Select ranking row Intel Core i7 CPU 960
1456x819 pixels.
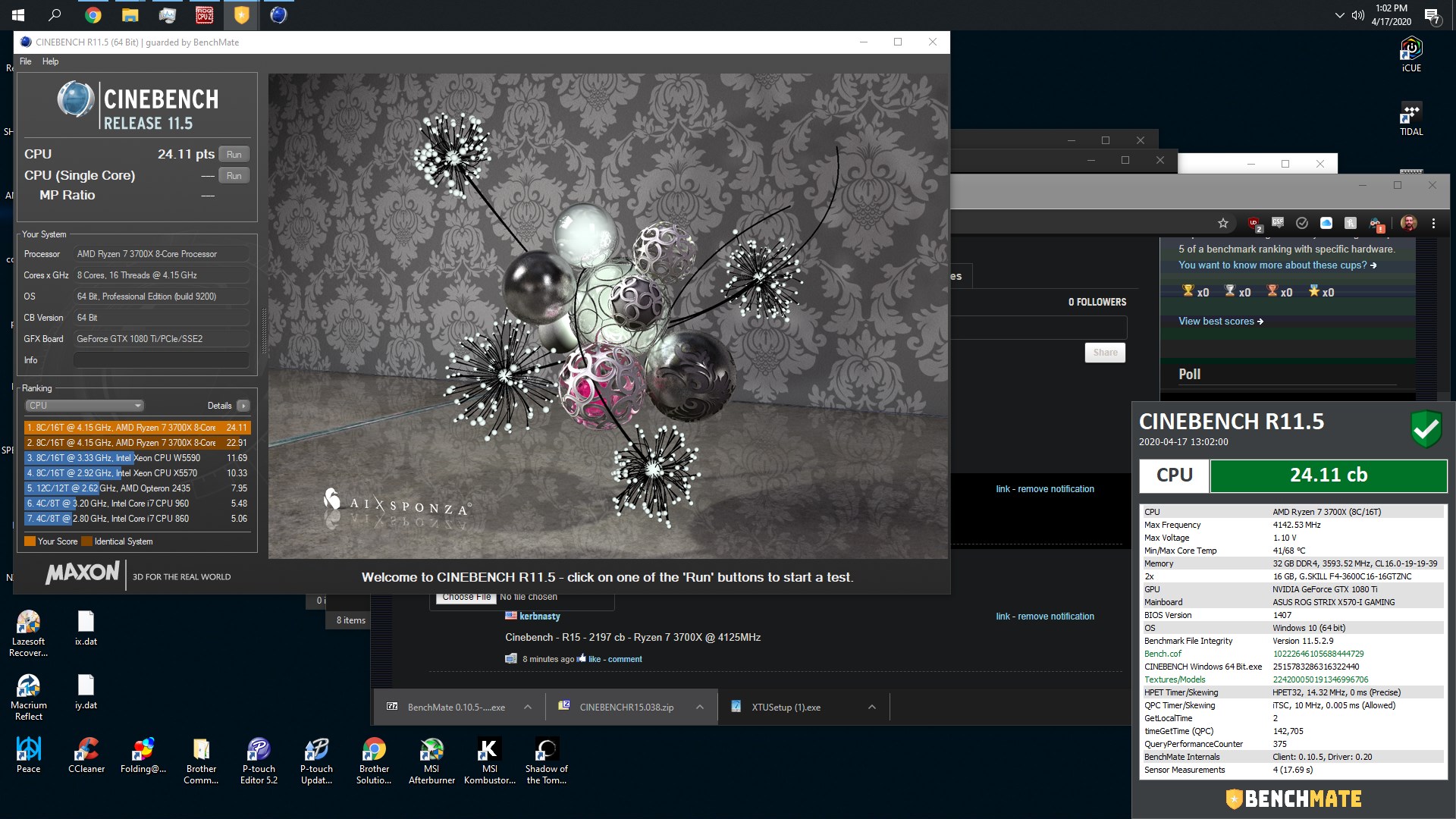pos(137,504)
